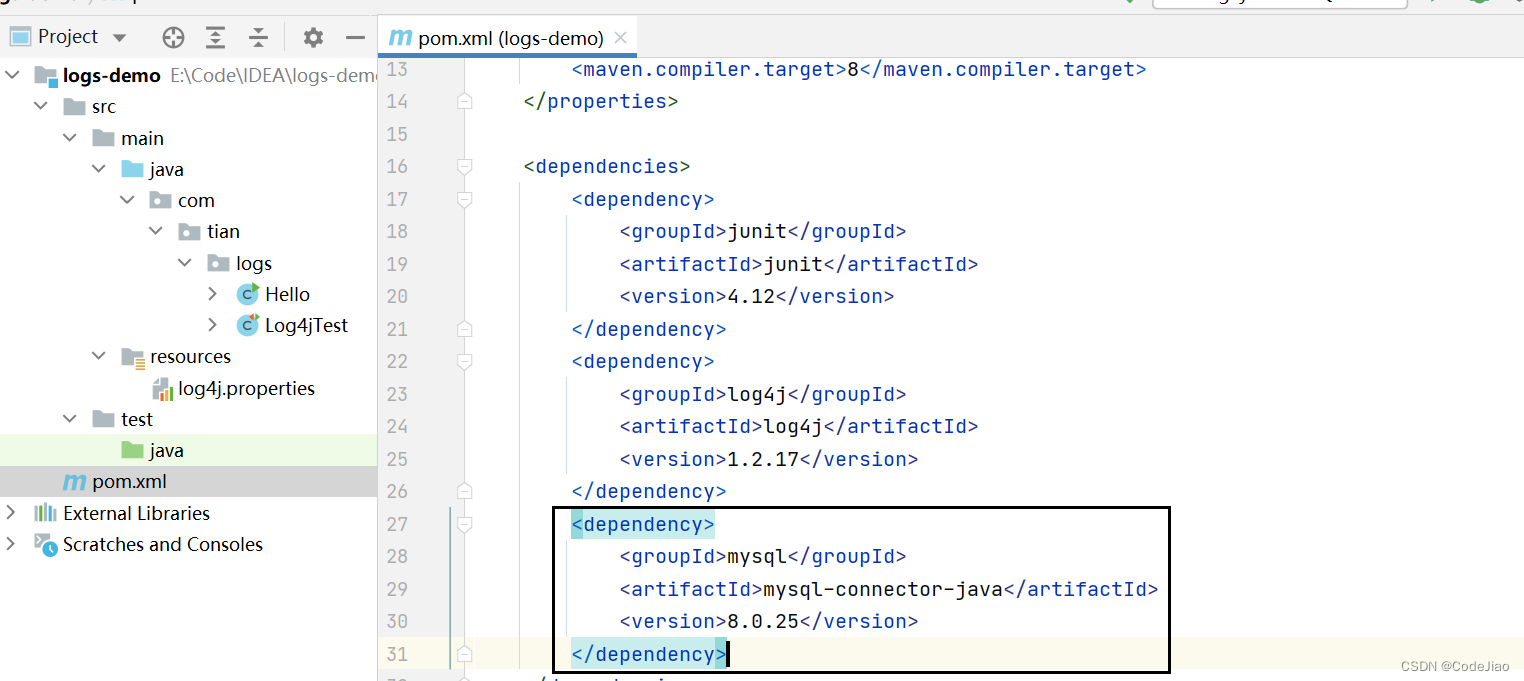Click the Hello class icon
This screenshot has width=1524, height=681.
coord(248,294)
